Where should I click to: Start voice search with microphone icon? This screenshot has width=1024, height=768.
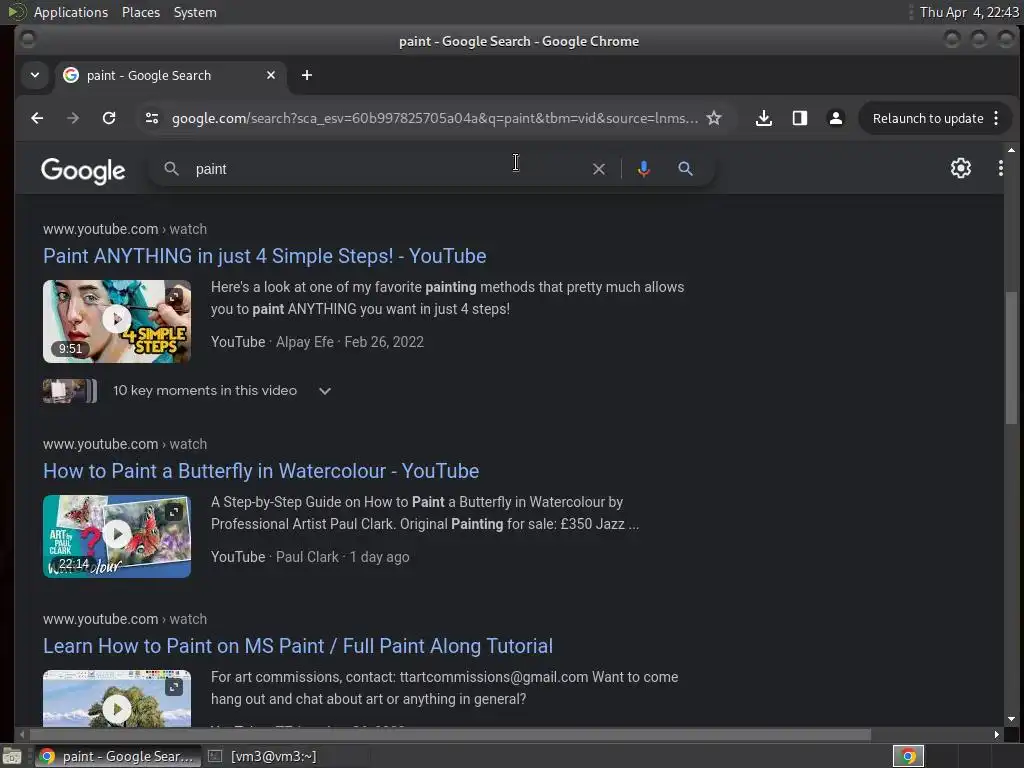pos(644,169)
